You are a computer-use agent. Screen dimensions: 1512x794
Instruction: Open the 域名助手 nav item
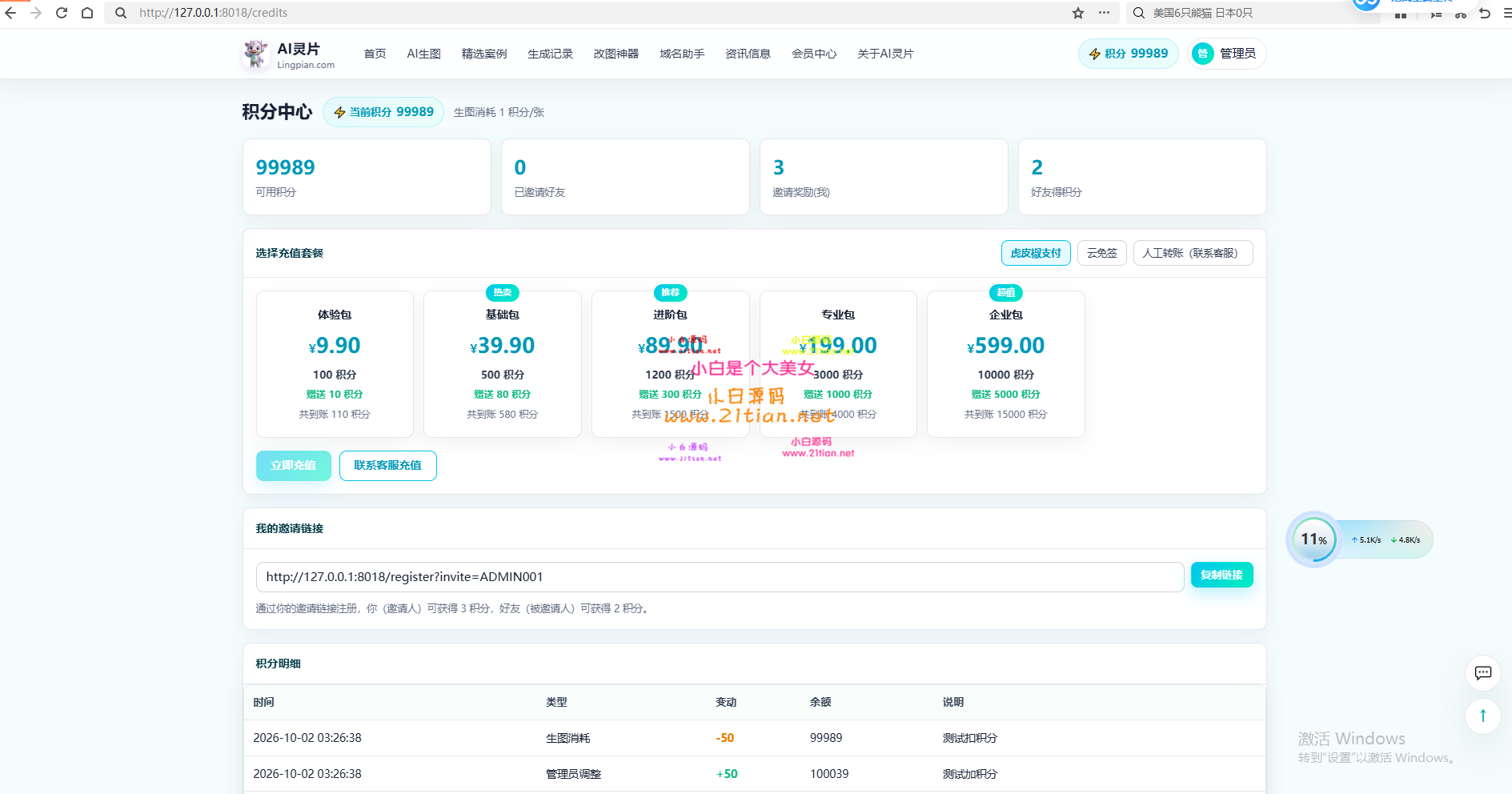(682, 54)
